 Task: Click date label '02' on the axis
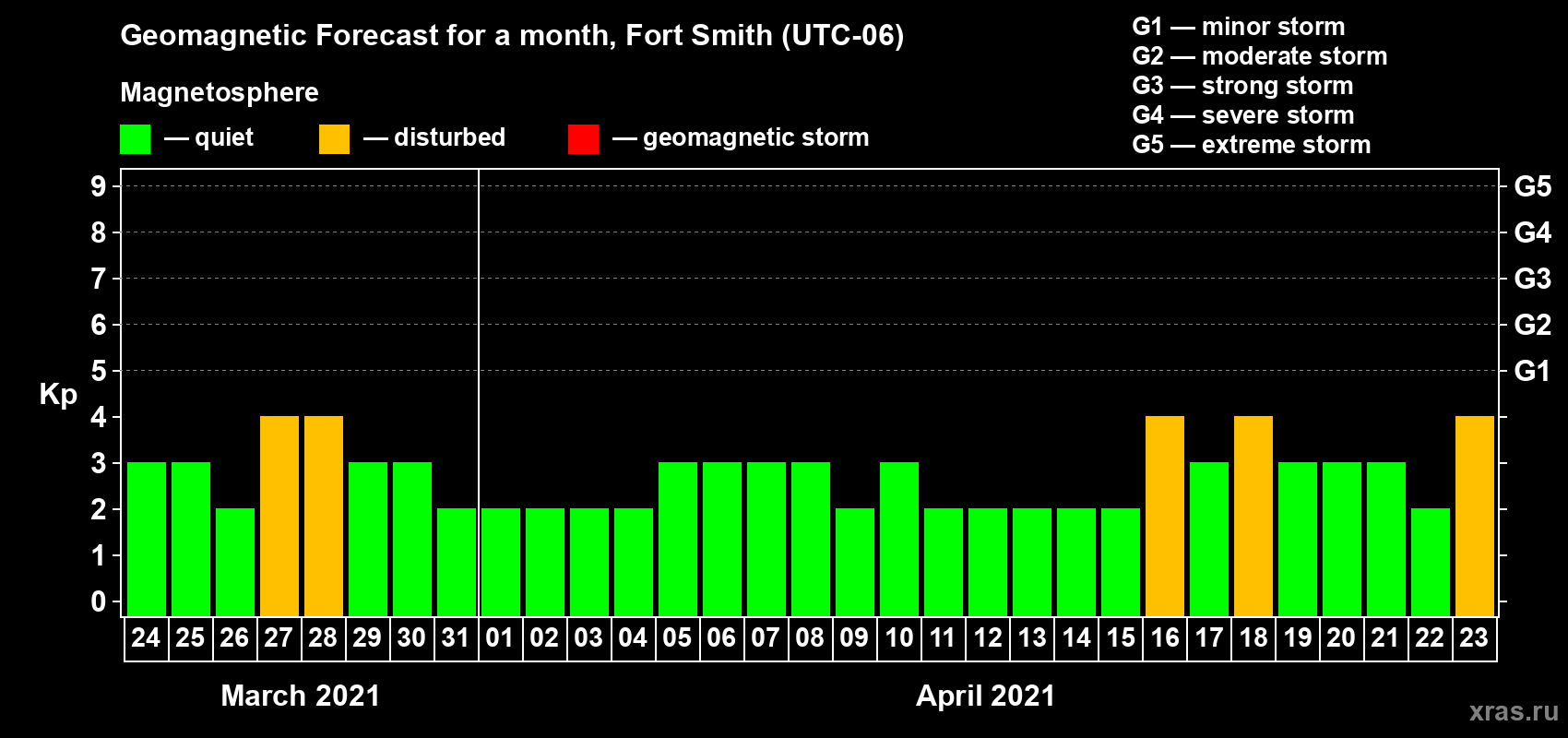click(544, 638)
